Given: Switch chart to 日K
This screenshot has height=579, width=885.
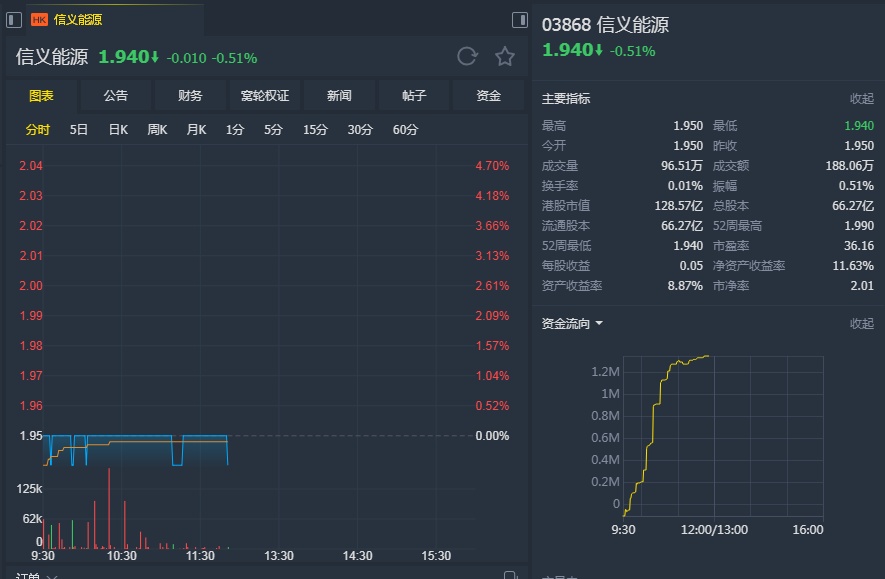Looking at the screenshot, I should [118, 130].
